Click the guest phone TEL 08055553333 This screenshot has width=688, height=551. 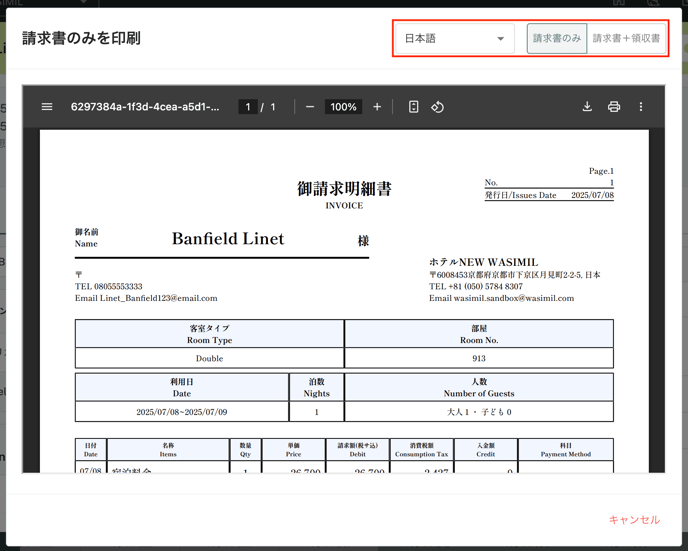108,286
